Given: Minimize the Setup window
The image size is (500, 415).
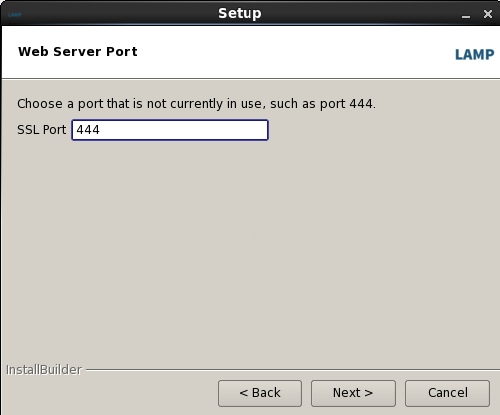Looking at the screenshot, I should pyautogui.click(x=466, y=15).
